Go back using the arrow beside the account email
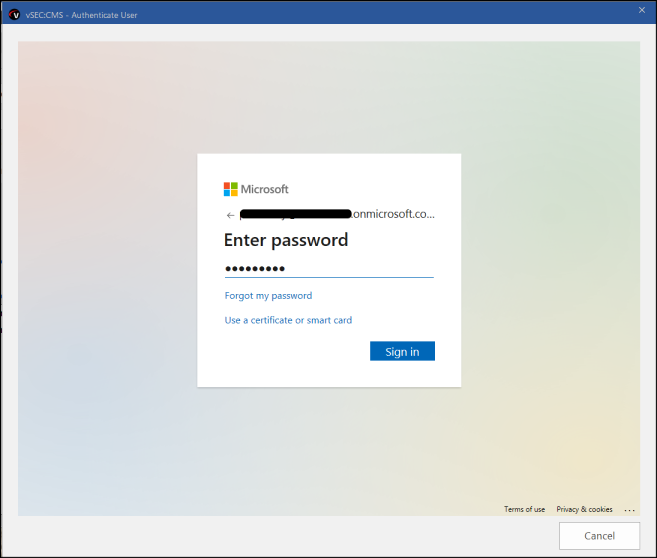The width and height of the screenshot is (657, 558). tap(230, 215)
